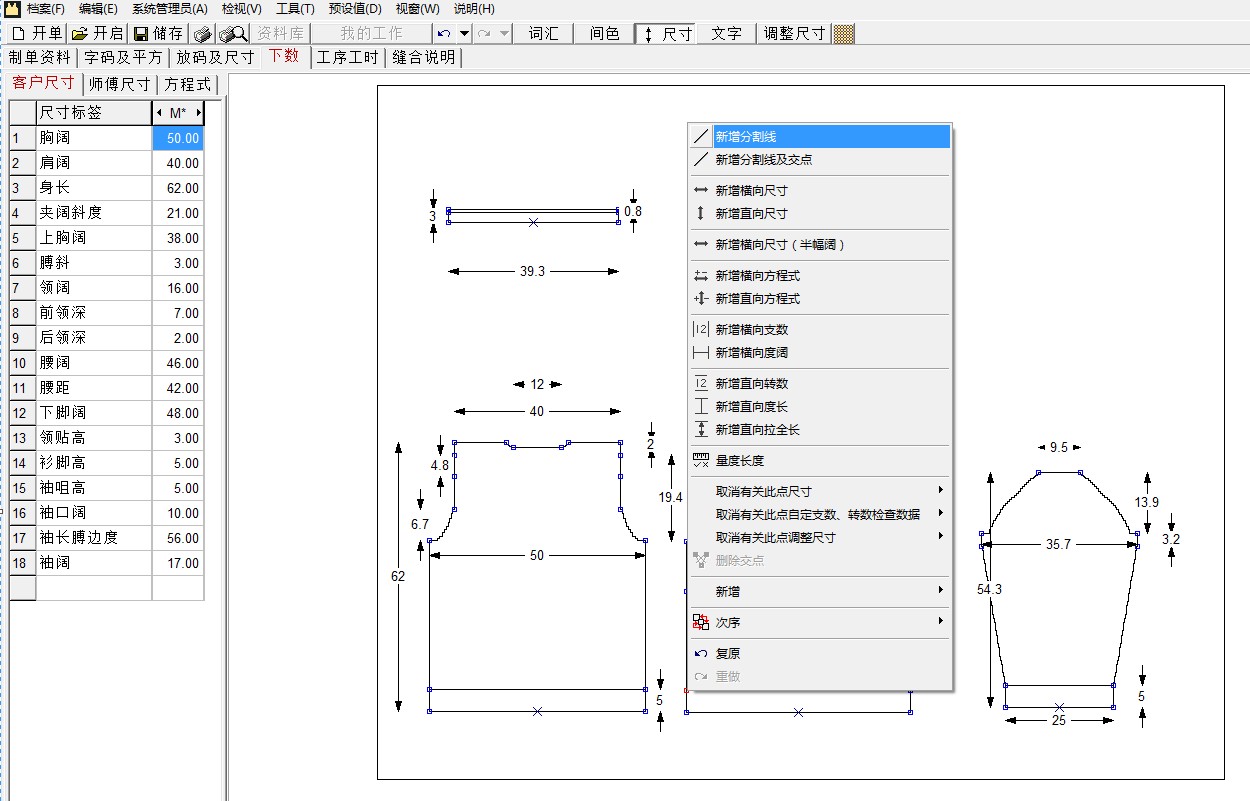Switch to the 缝合说明 tab
The image size is (1250, 801).
[x=424, y=57]
